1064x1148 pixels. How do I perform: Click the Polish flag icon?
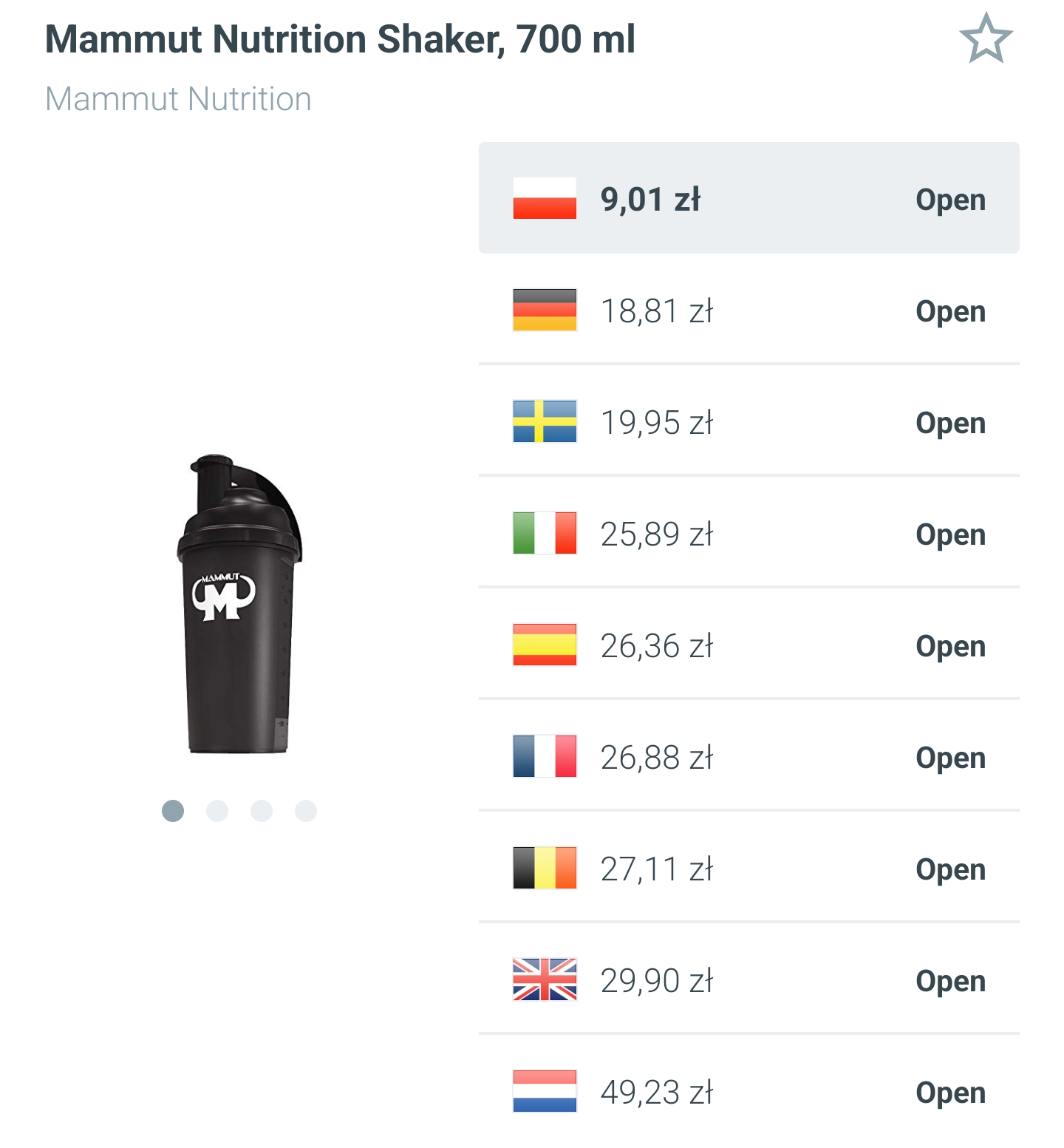coord(545,198)
